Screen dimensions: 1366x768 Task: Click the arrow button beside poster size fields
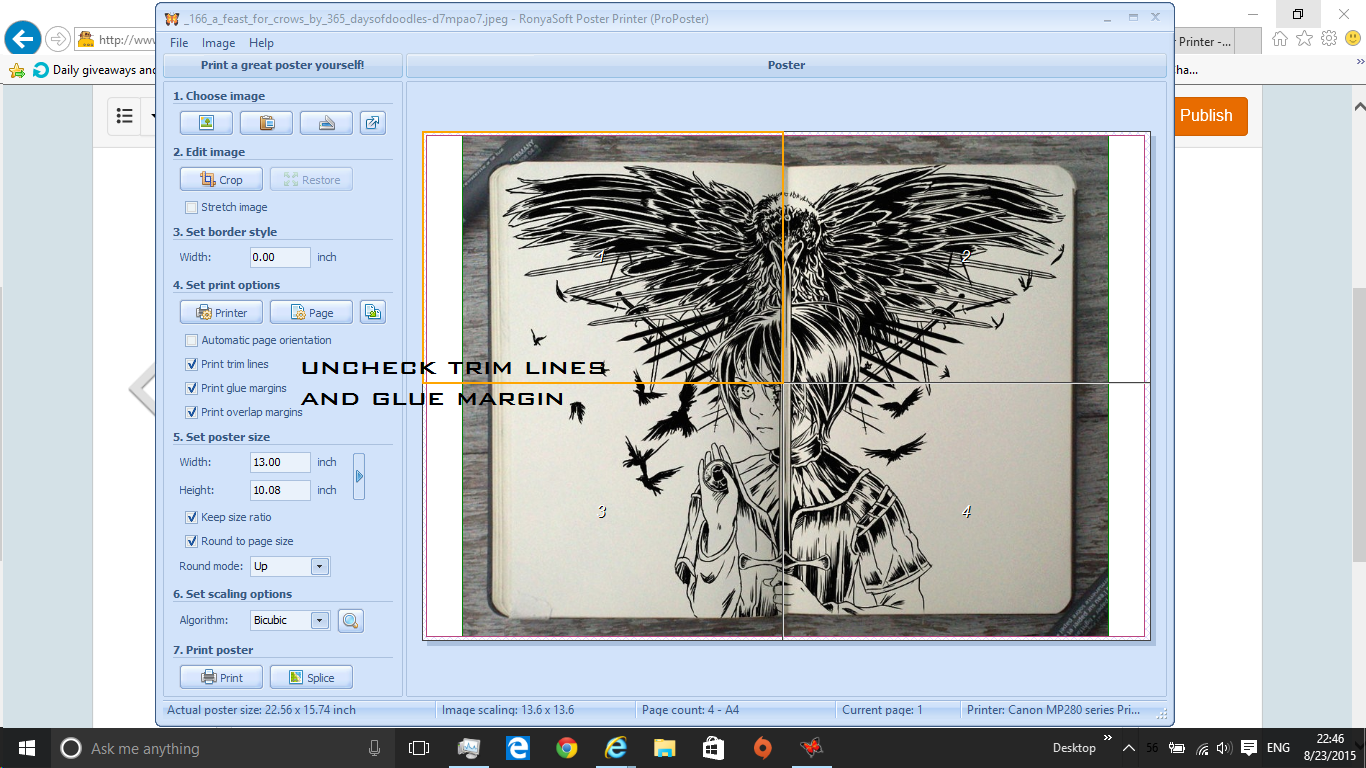(x=359, y=476)
